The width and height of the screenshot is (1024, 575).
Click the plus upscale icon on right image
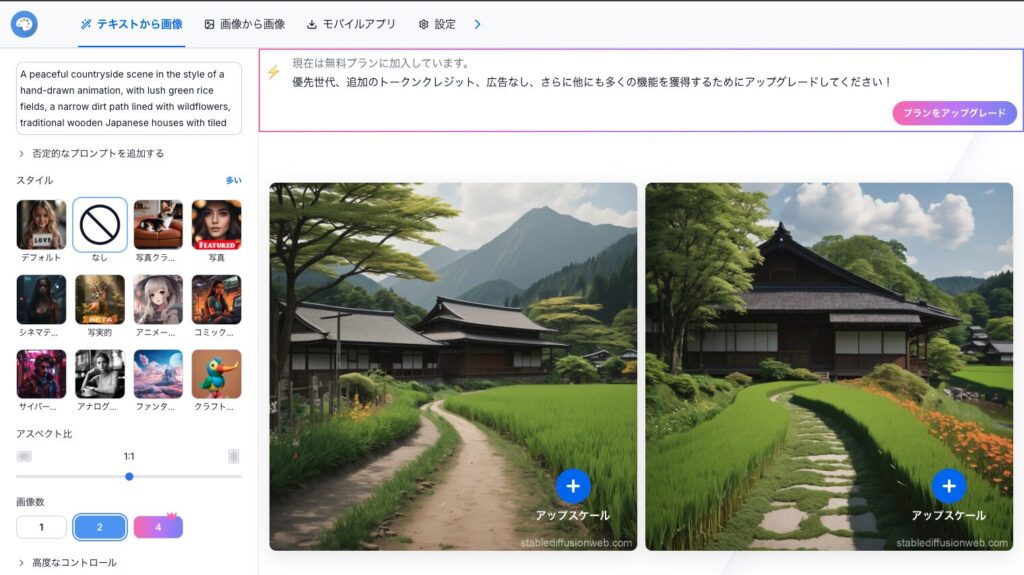pos(948,486)
